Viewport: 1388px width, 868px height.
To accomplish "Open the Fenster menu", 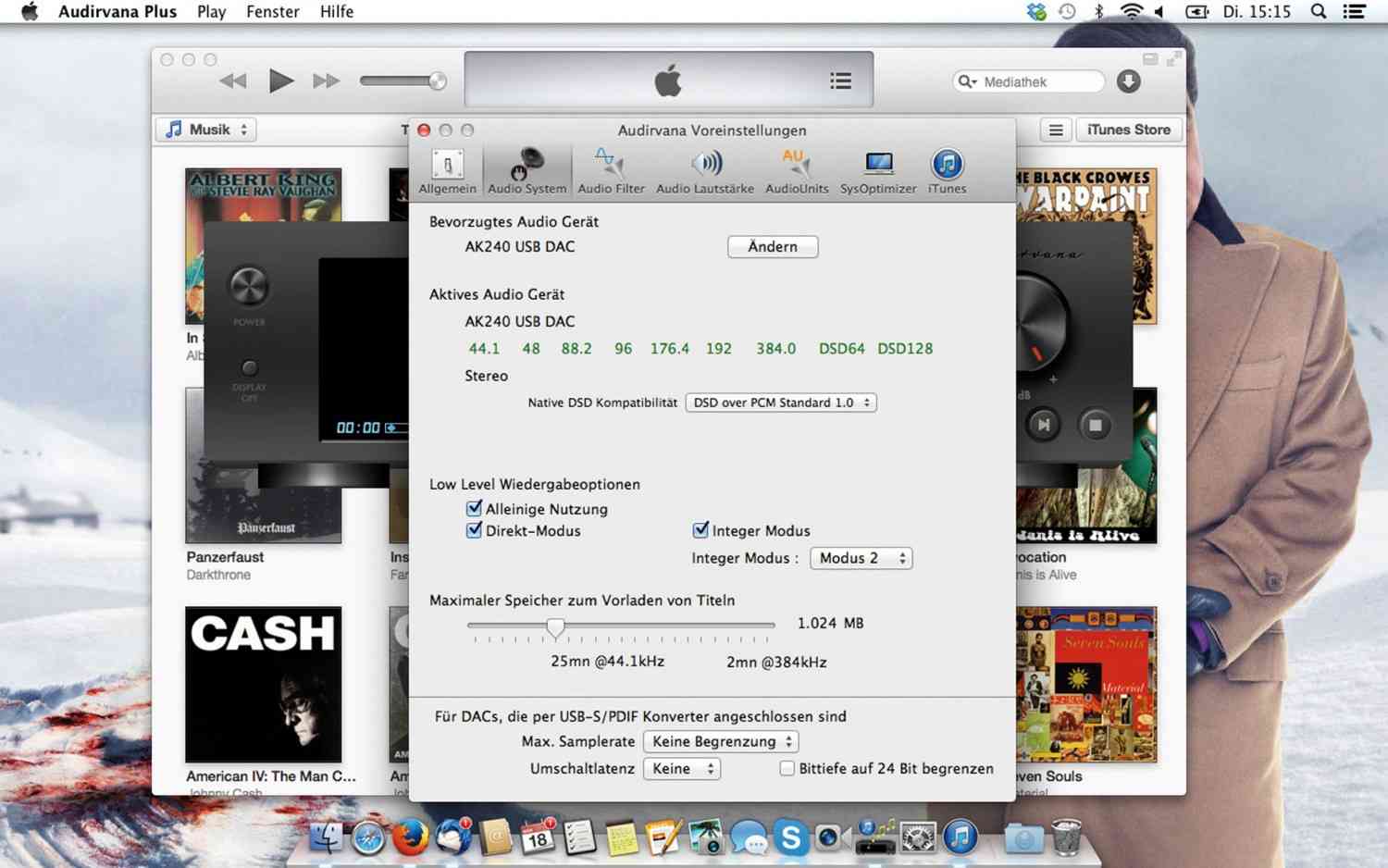I will pyautogui.click(x=273, y=12).
